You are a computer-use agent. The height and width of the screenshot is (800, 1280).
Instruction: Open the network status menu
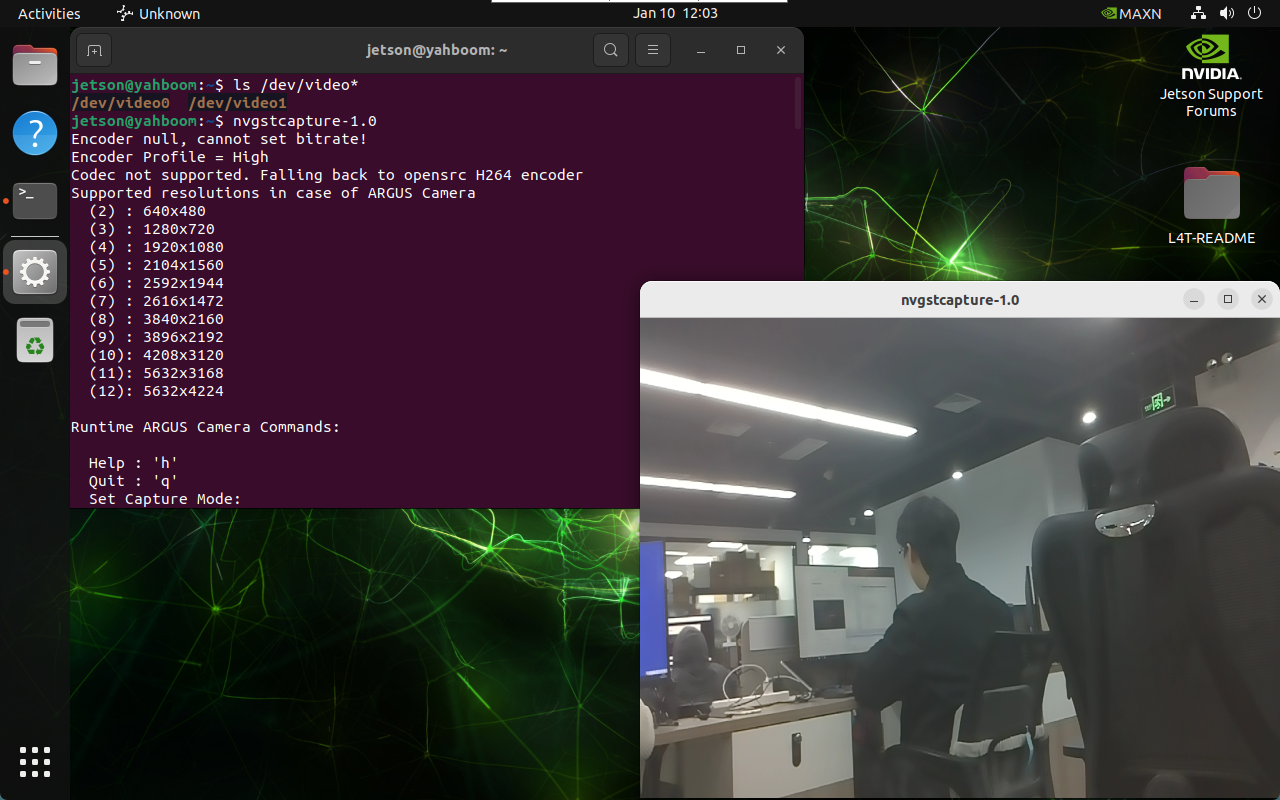(1198, 14)
